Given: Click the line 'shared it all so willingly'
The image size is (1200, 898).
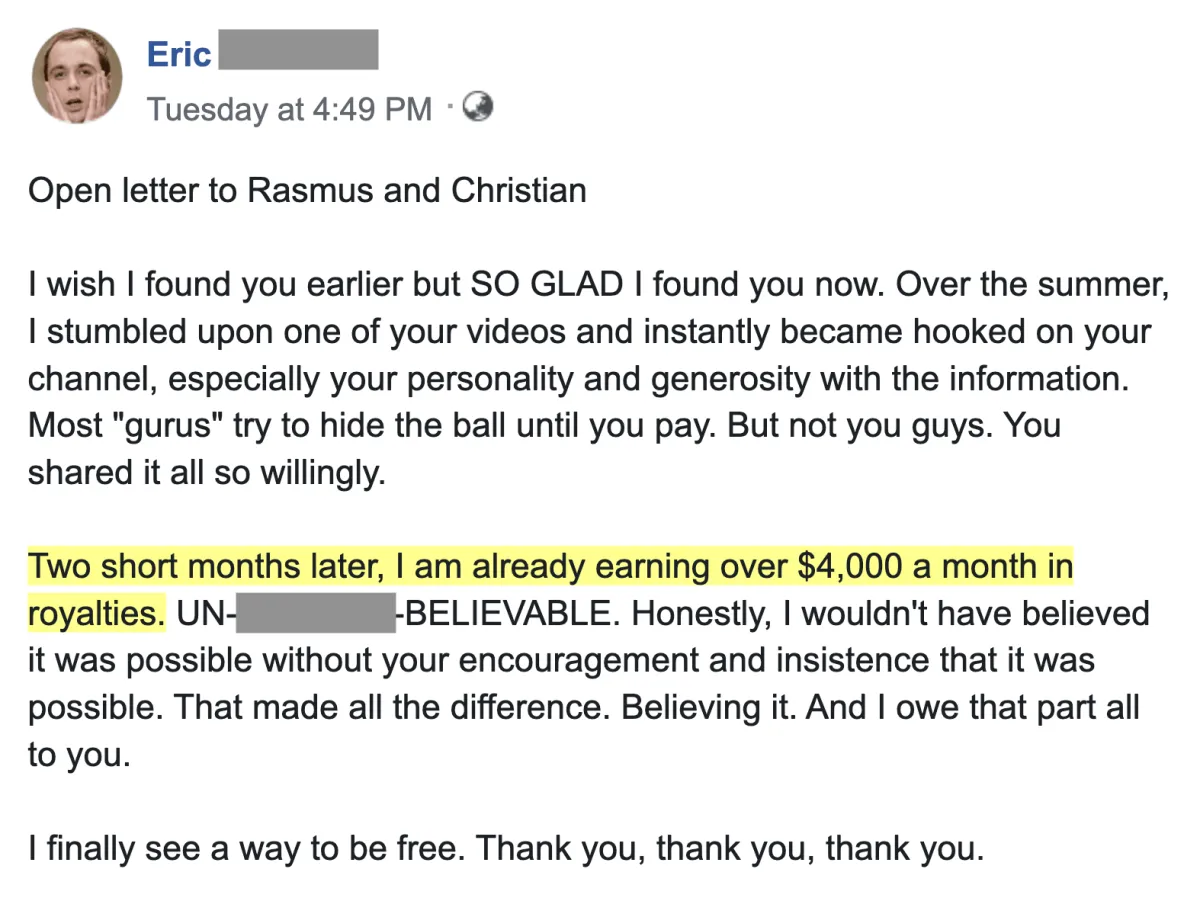Looking at the screenshot, I should click(x=206, y=471).
